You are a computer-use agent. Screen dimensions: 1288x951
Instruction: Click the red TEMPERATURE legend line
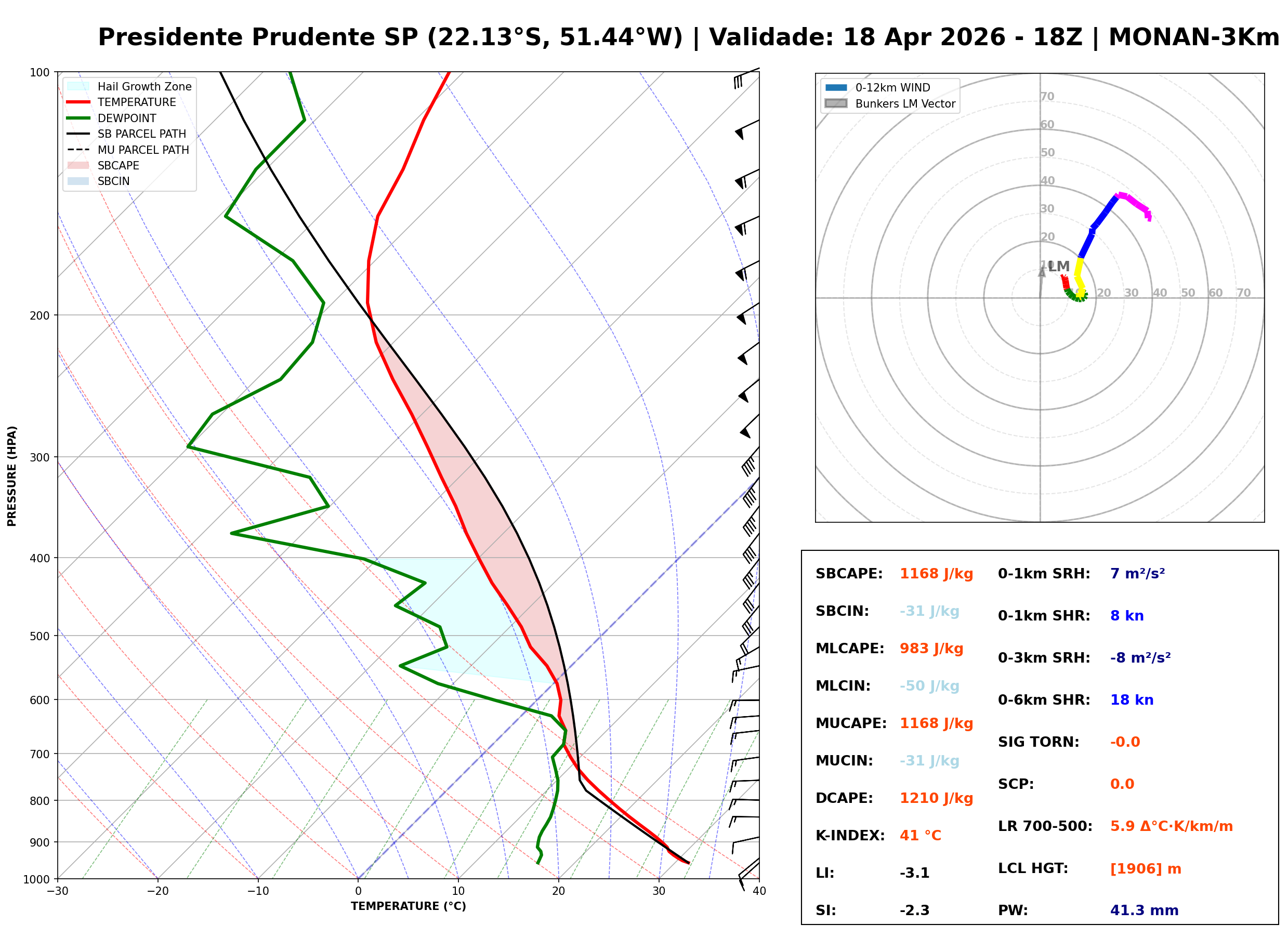pyautogui.click(x=78, y=102)
